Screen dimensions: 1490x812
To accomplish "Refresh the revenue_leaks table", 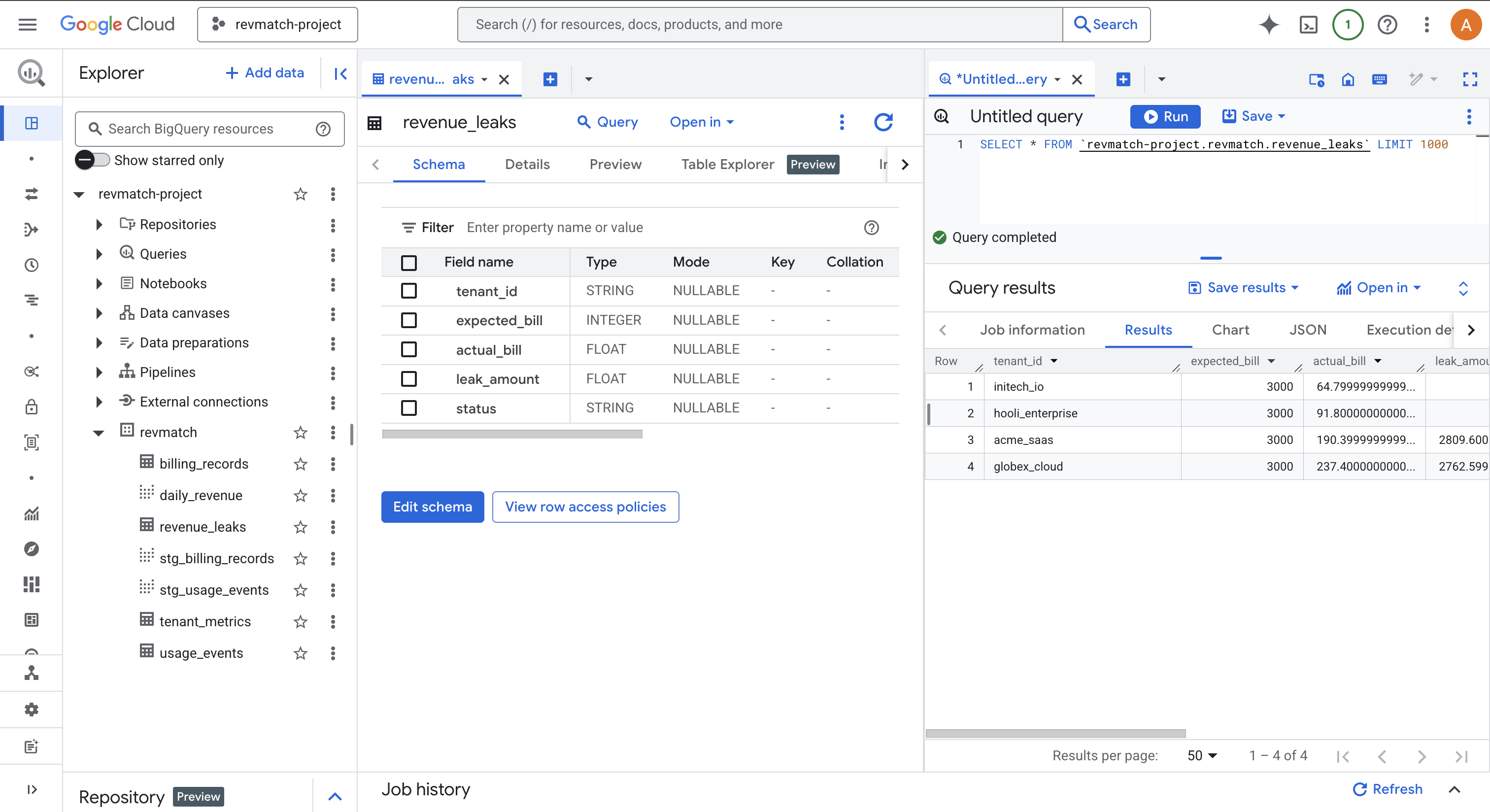I will coord(882,122).
